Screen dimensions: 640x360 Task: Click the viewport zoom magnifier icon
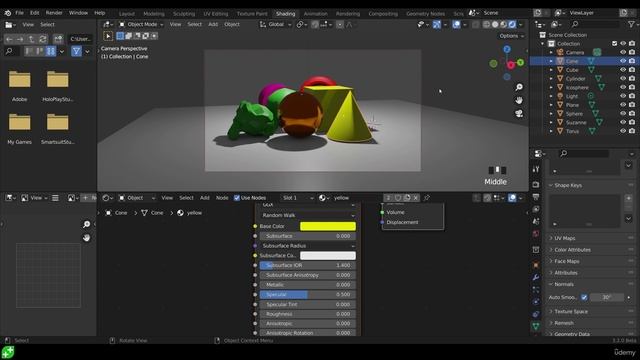[x=519, y=87]
